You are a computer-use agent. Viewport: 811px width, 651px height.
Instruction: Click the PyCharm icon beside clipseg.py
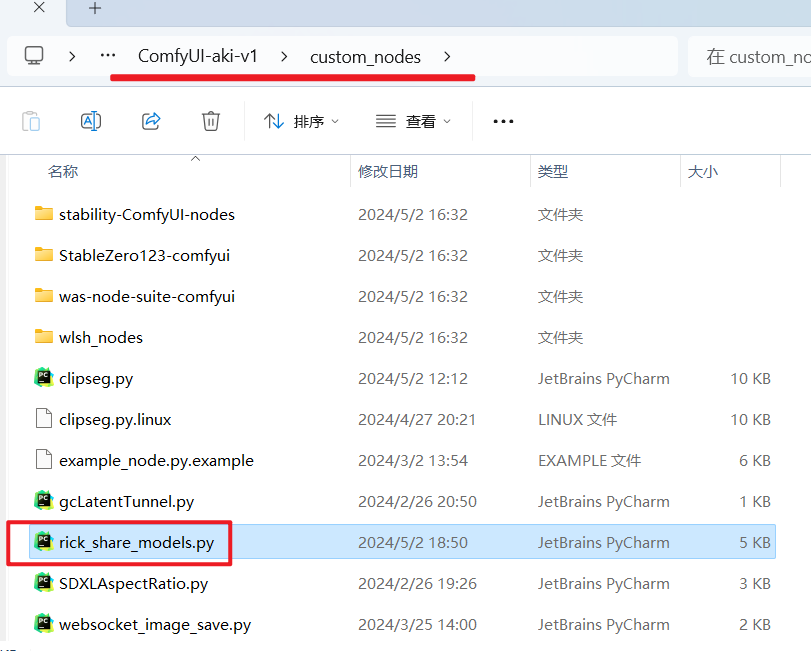(44, 378)
